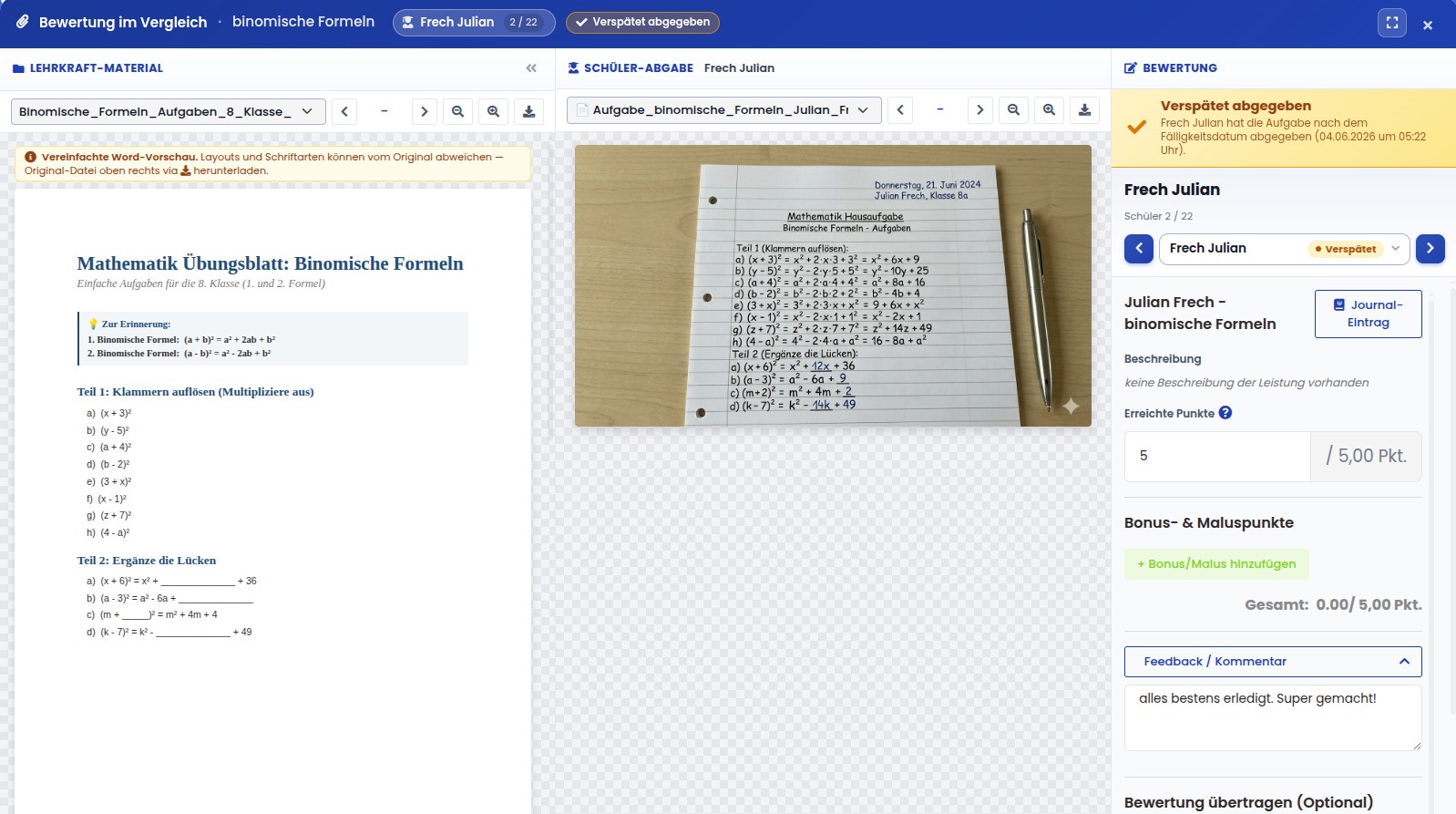
Task: Create a Journal-Eintrag
Action: tap(1369, 314)
